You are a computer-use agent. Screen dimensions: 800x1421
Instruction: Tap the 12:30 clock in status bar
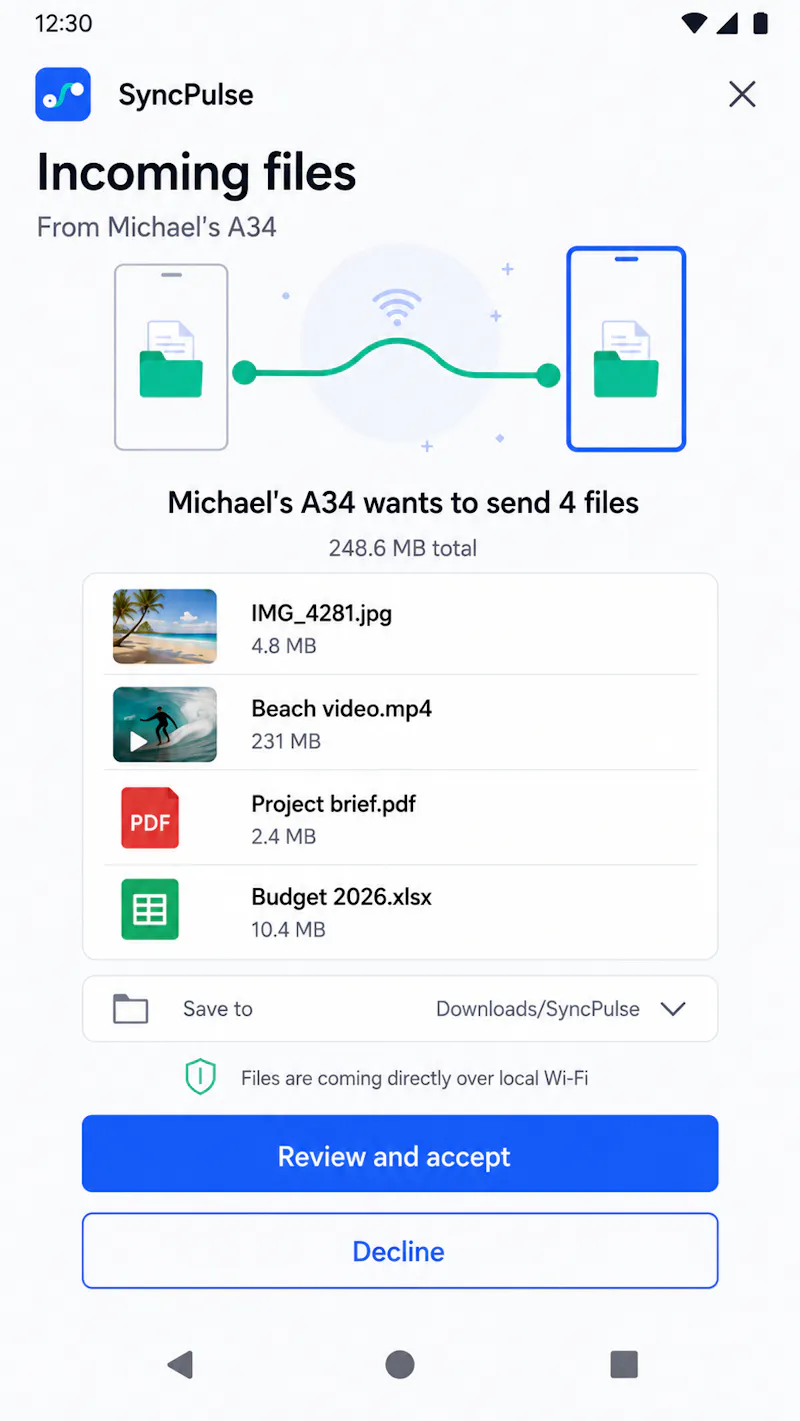point(63,23)
